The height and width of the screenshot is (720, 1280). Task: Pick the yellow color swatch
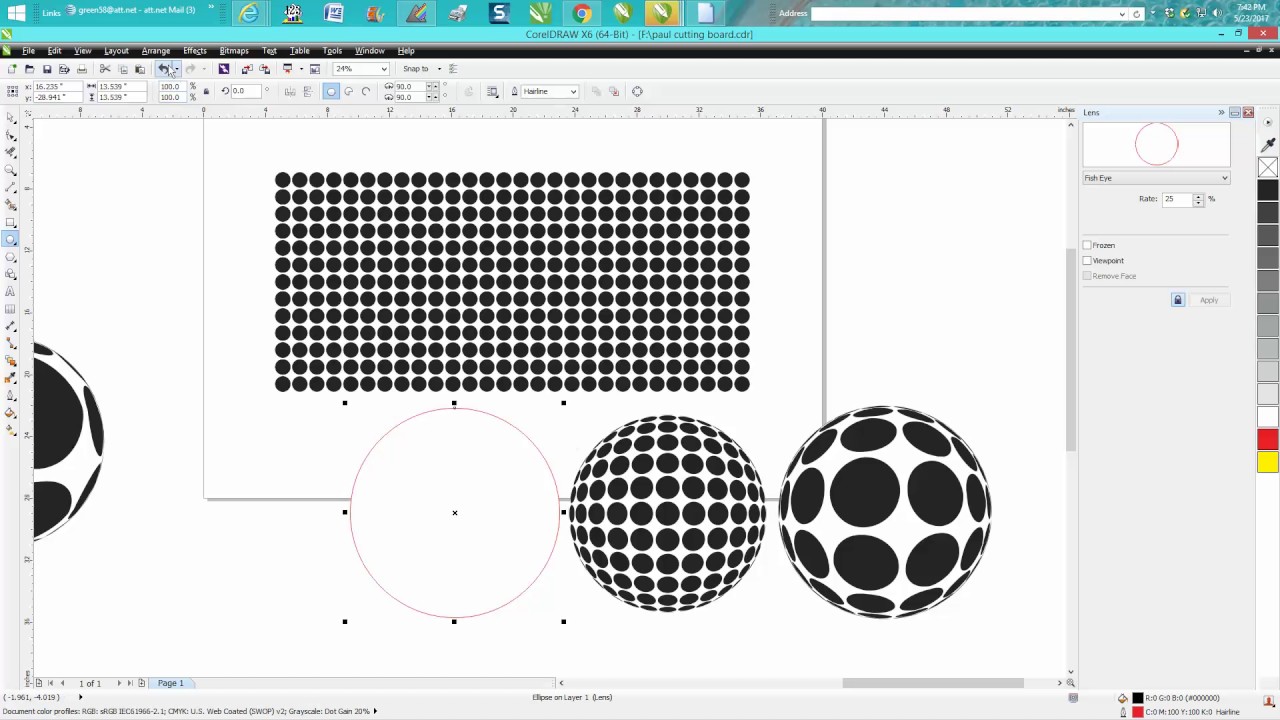1268,462
